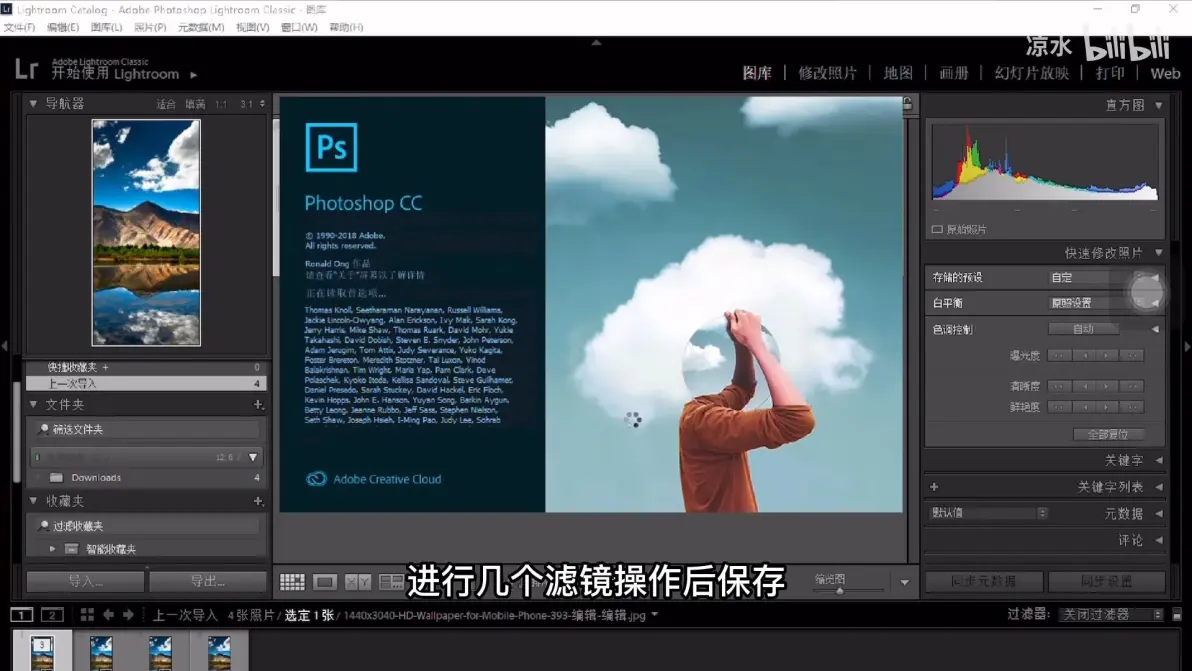1192x671 pixels.
Task: Click the Lr logo in the identity plate
Action: click(26, 69)
